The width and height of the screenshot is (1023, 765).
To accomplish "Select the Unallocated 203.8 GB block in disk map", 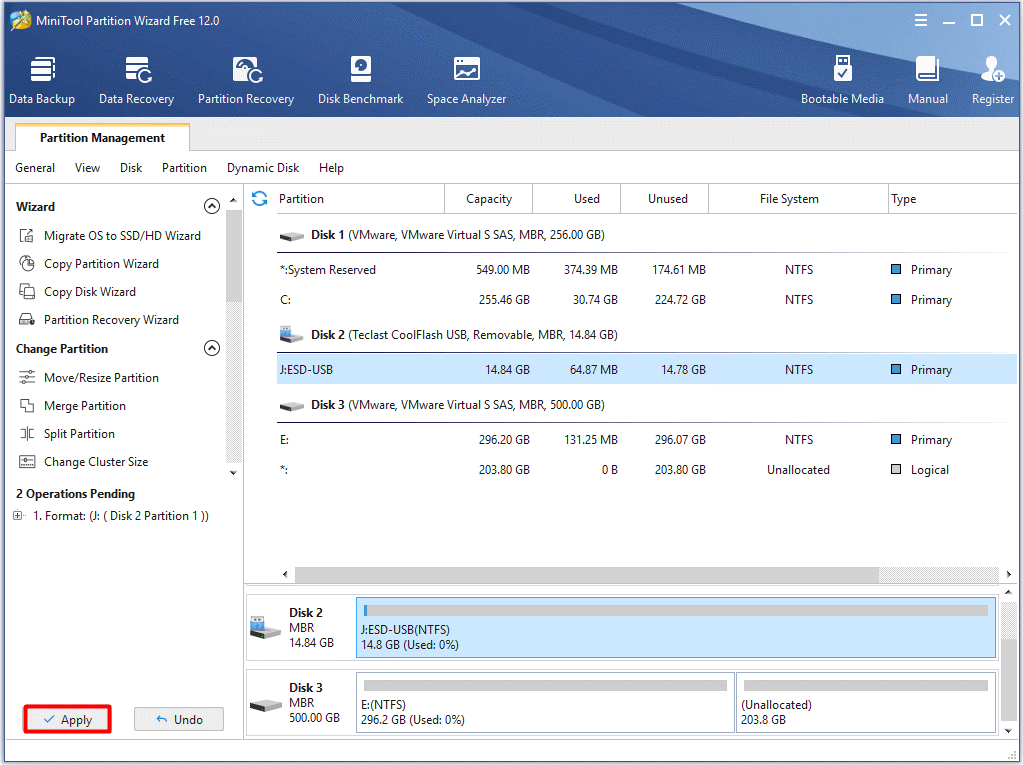I will pyautogui.click(x=866, y=703).
